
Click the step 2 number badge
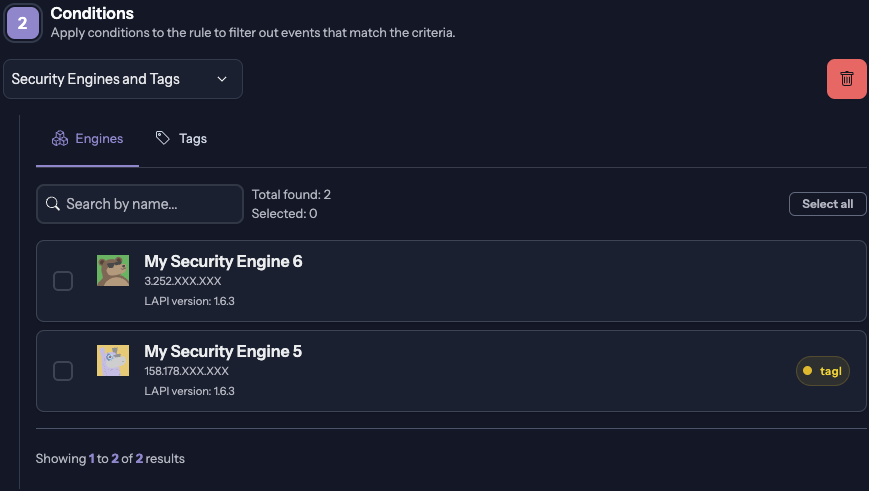pos(22,23)
